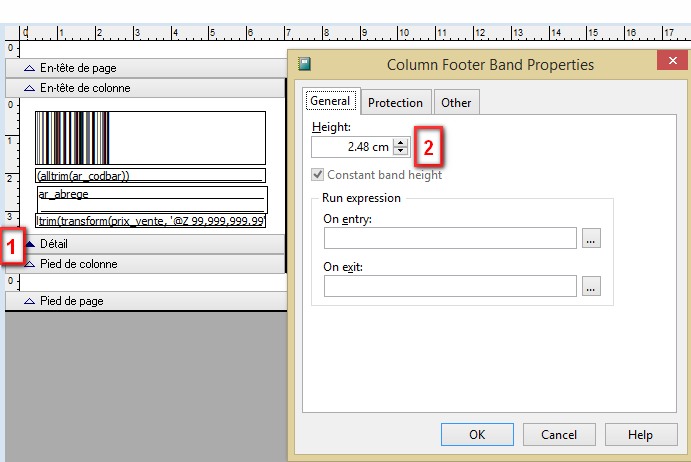
Task: Select the En-tête de page band bar
Action: click(146, 68)
